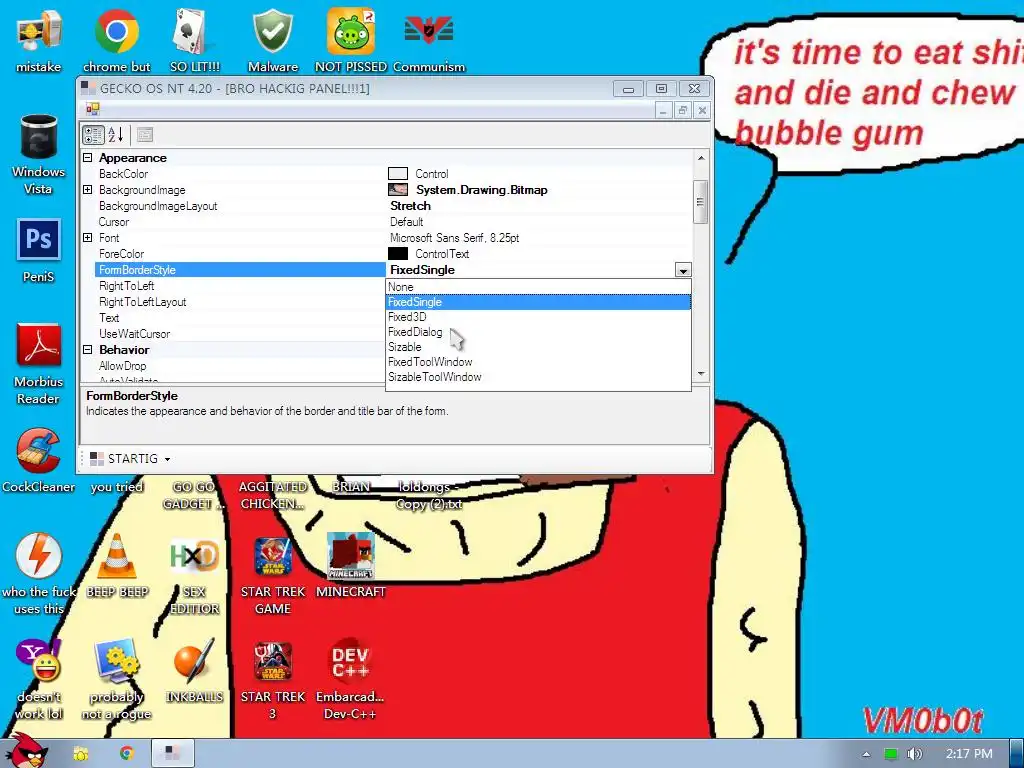Select the UseWaitCursor property row
1024x768 pixels.
[240, 334]
